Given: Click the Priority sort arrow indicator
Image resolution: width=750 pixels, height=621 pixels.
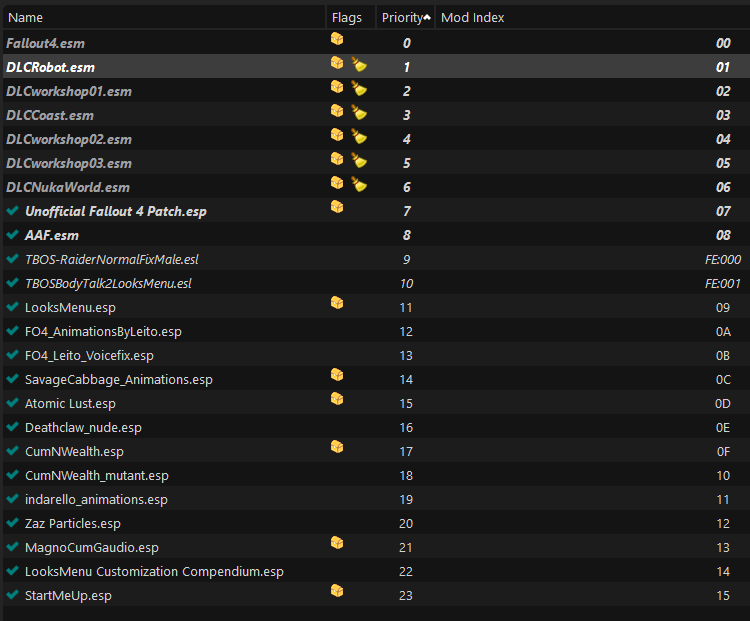Looking at the screenshot, I should [427, 17].
